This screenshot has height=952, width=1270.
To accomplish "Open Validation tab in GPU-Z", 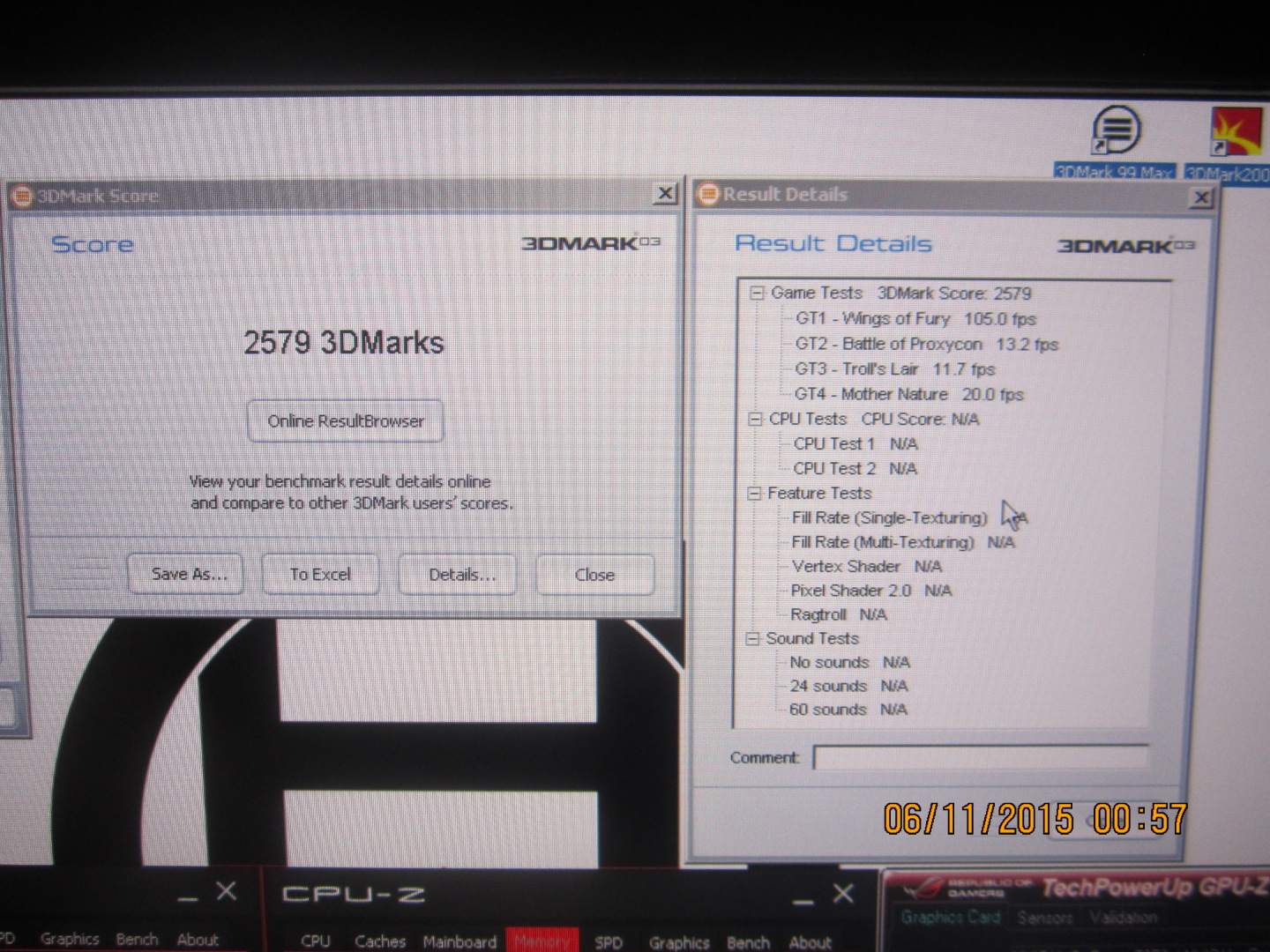I will [1123, 918].
